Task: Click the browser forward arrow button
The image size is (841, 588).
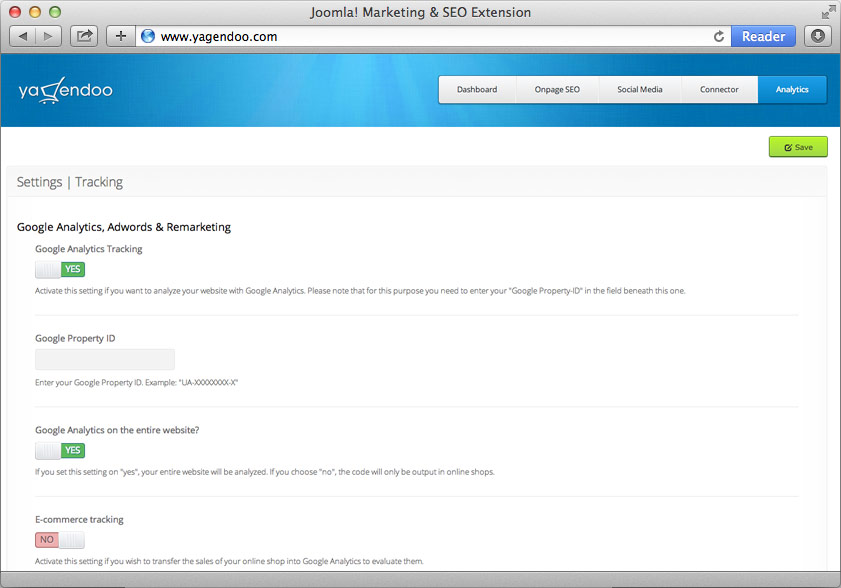Action: coord(49,36)
